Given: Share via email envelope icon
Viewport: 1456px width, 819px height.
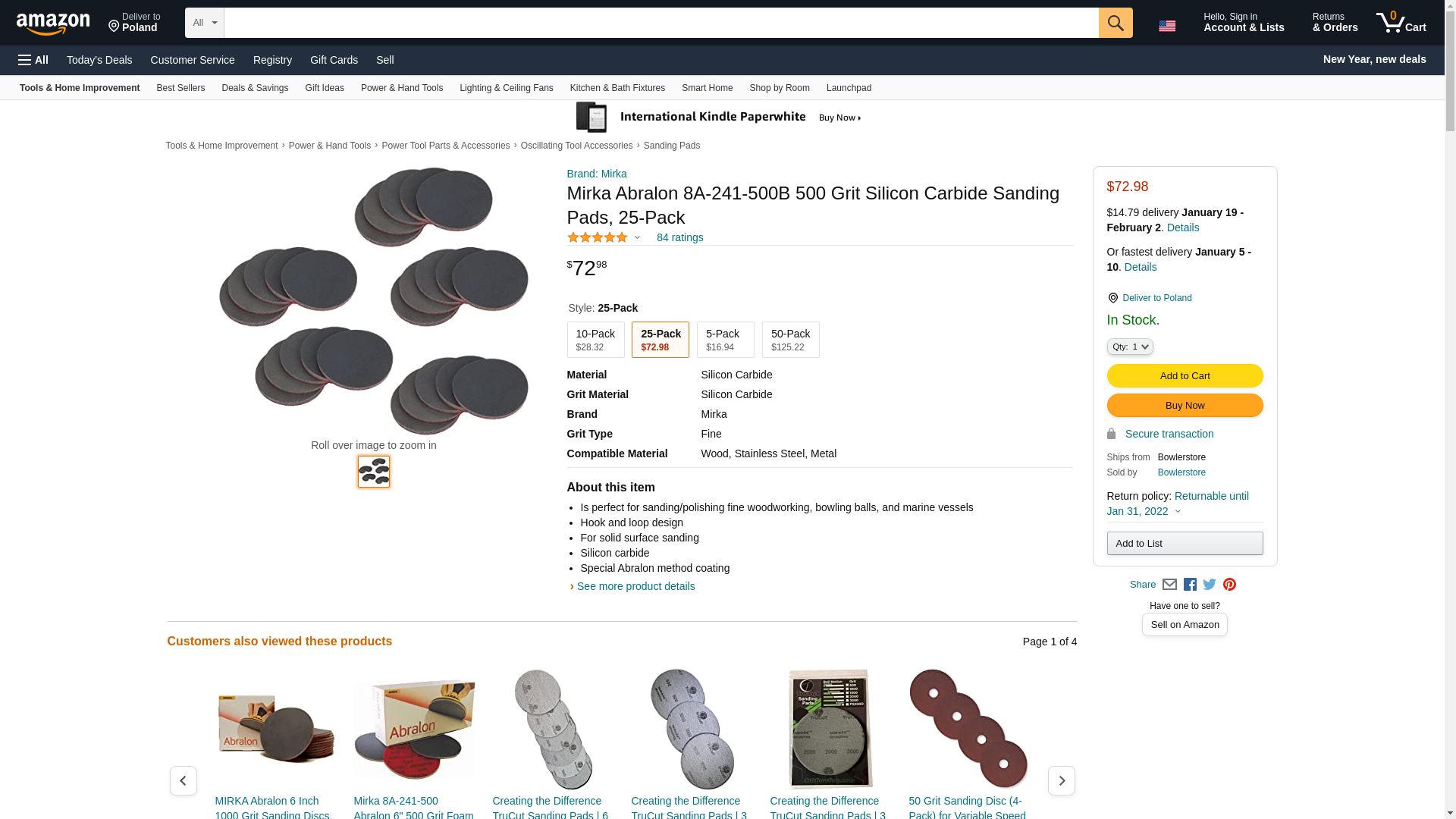Looking at the screenshot, I should click(1169, 585).
